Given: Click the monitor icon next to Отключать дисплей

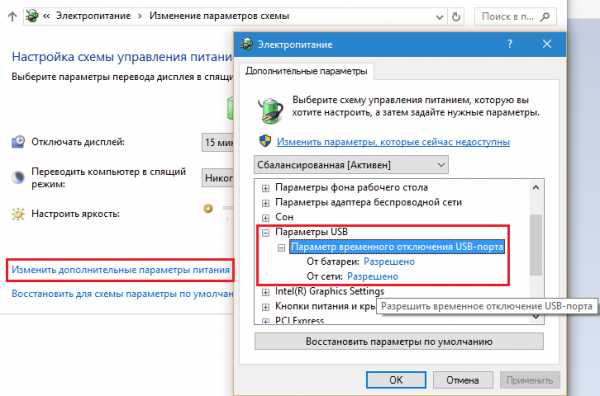Looking at the screenshot, I should point(18,142).
